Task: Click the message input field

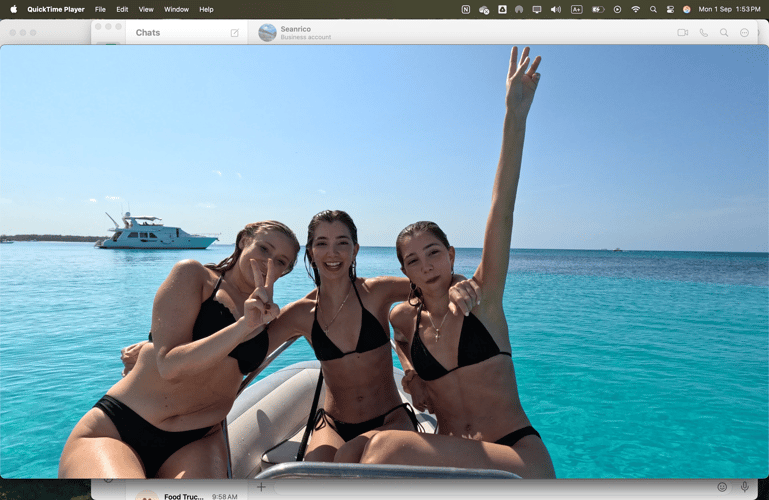Action: 493,487
